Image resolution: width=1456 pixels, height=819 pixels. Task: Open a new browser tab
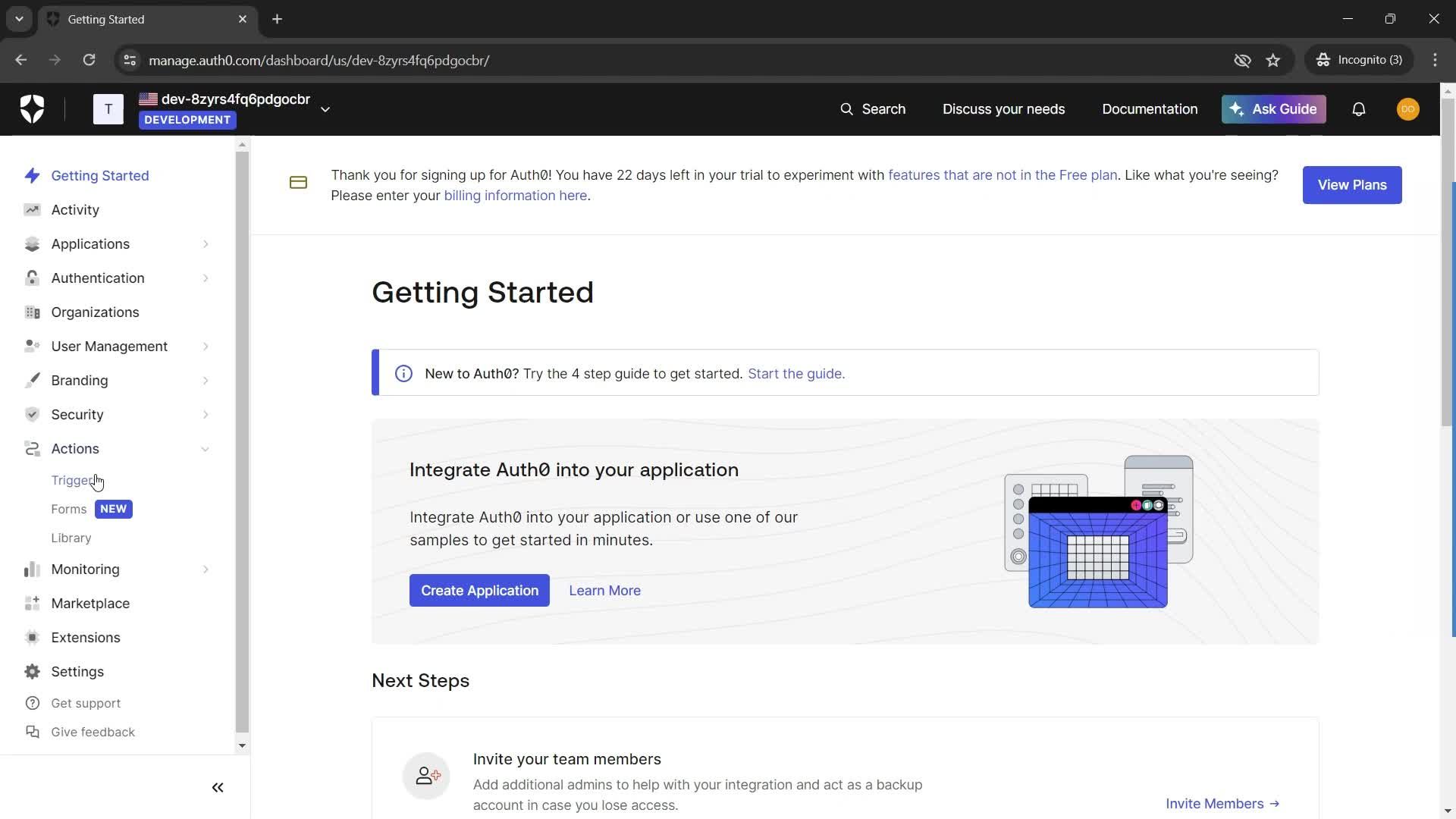pyautogui.click(x=278, y=19)
